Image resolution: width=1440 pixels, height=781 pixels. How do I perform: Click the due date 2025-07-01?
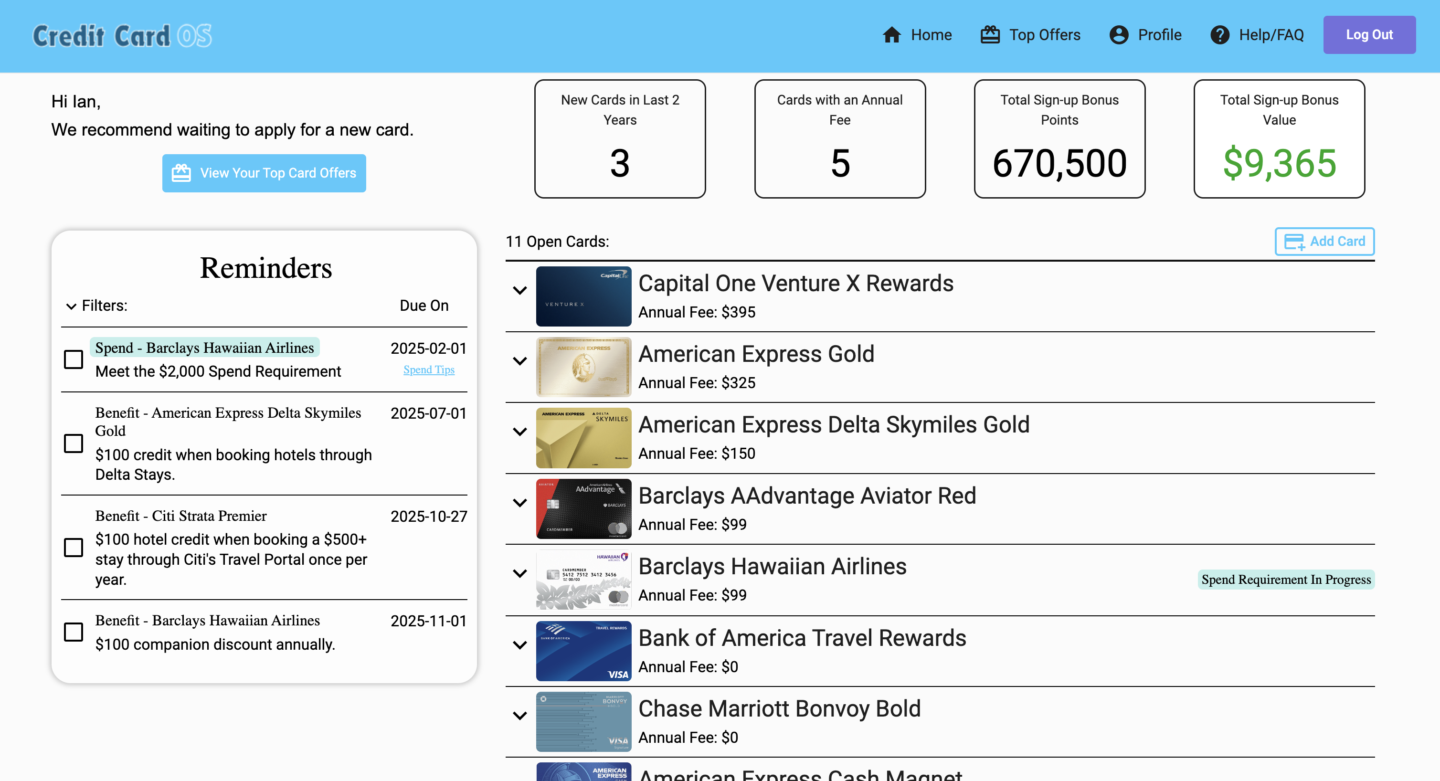click(x=428, y=413)
